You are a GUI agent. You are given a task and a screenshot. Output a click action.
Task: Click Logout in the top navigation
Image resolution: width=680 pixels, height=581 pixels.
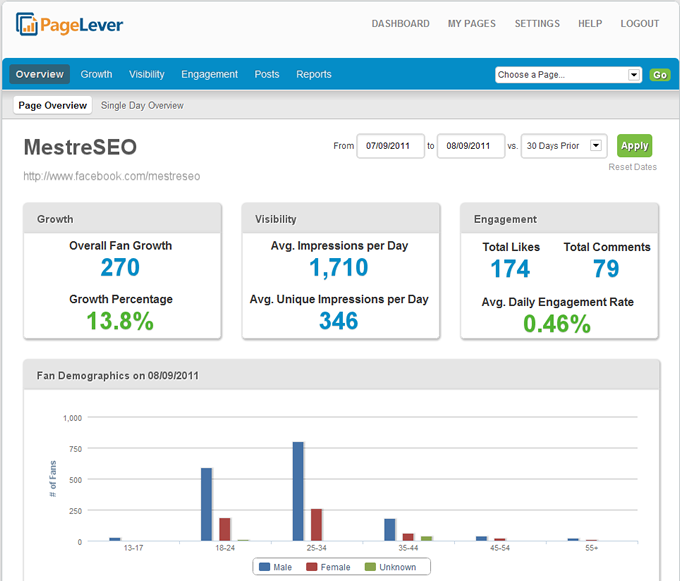pyautogui.click(x=640, y=24)
